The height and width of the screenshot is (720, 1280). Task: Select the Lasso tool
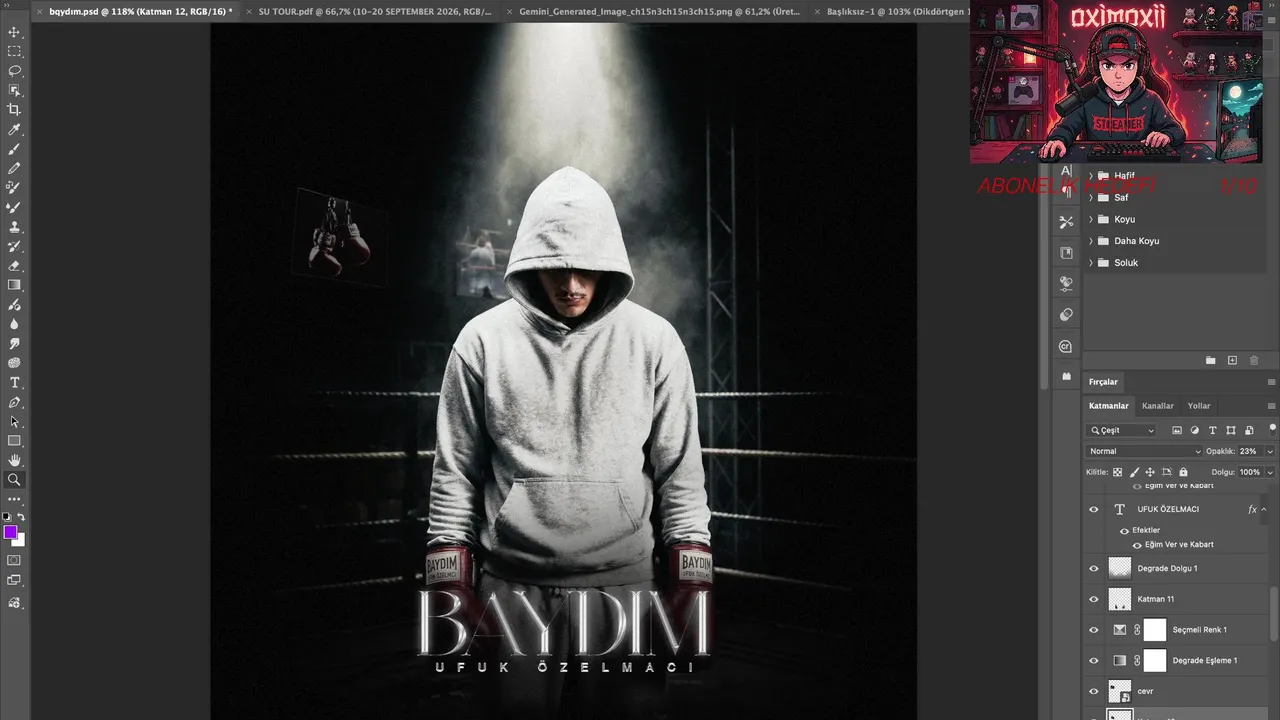pyautogui.click(x=14, y=71)
